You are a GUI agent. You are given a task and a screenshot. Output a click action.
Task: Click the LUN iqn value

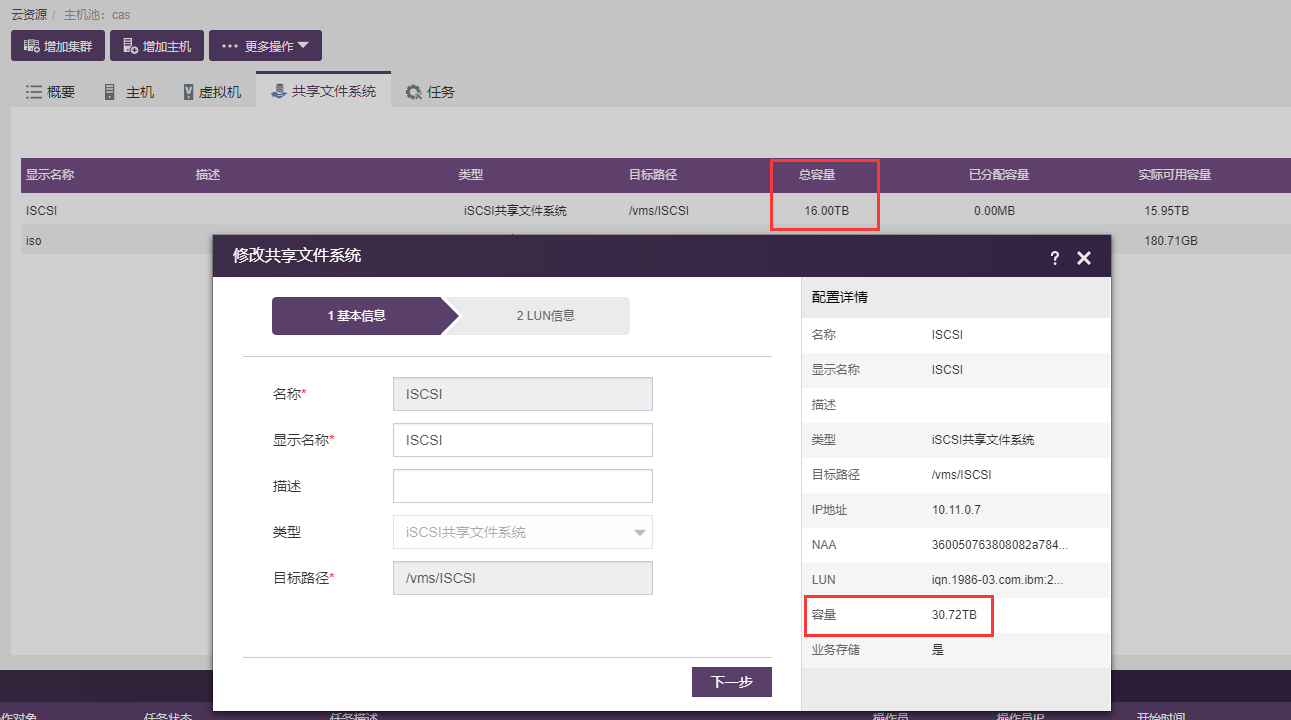click(x=998, y=580)
